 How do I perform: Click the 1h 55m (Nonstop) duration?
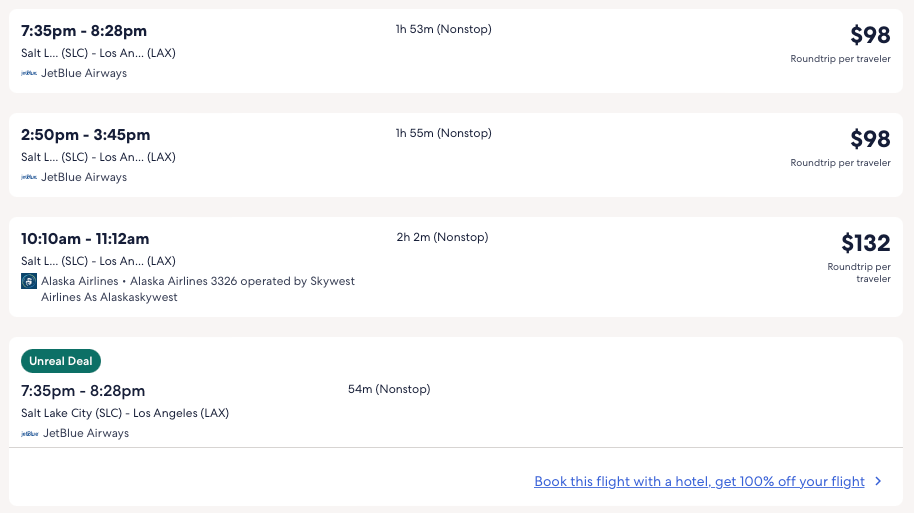coord(443,133)
